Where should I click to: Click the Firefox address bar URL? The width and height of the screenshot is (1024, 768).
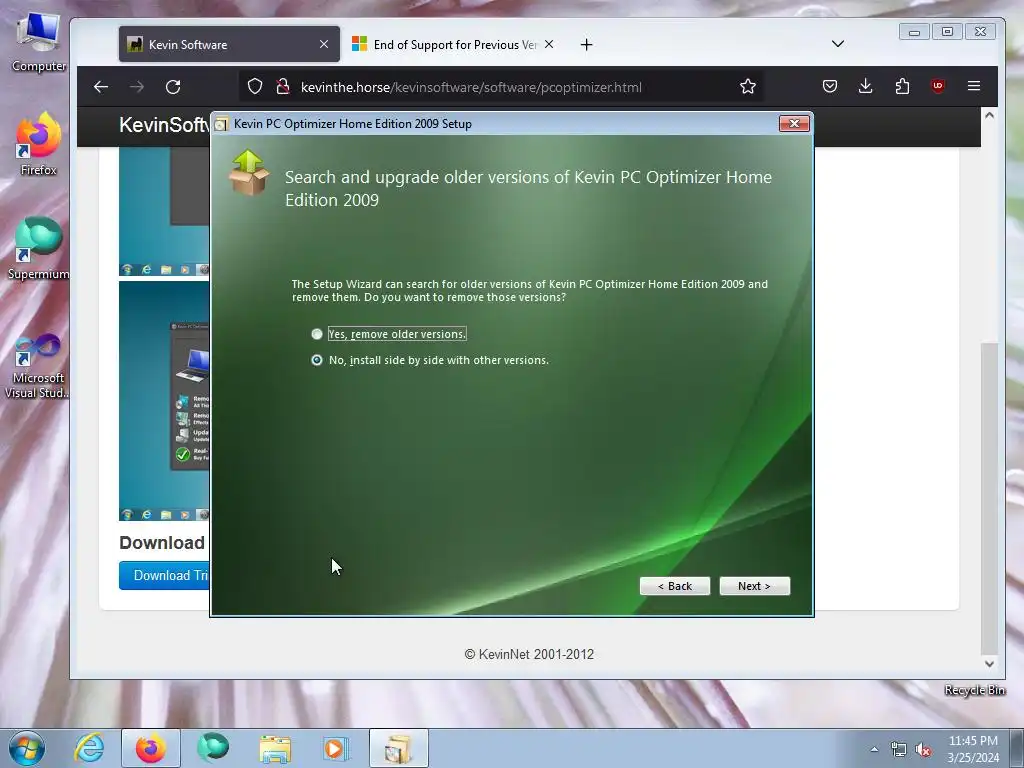471,87
